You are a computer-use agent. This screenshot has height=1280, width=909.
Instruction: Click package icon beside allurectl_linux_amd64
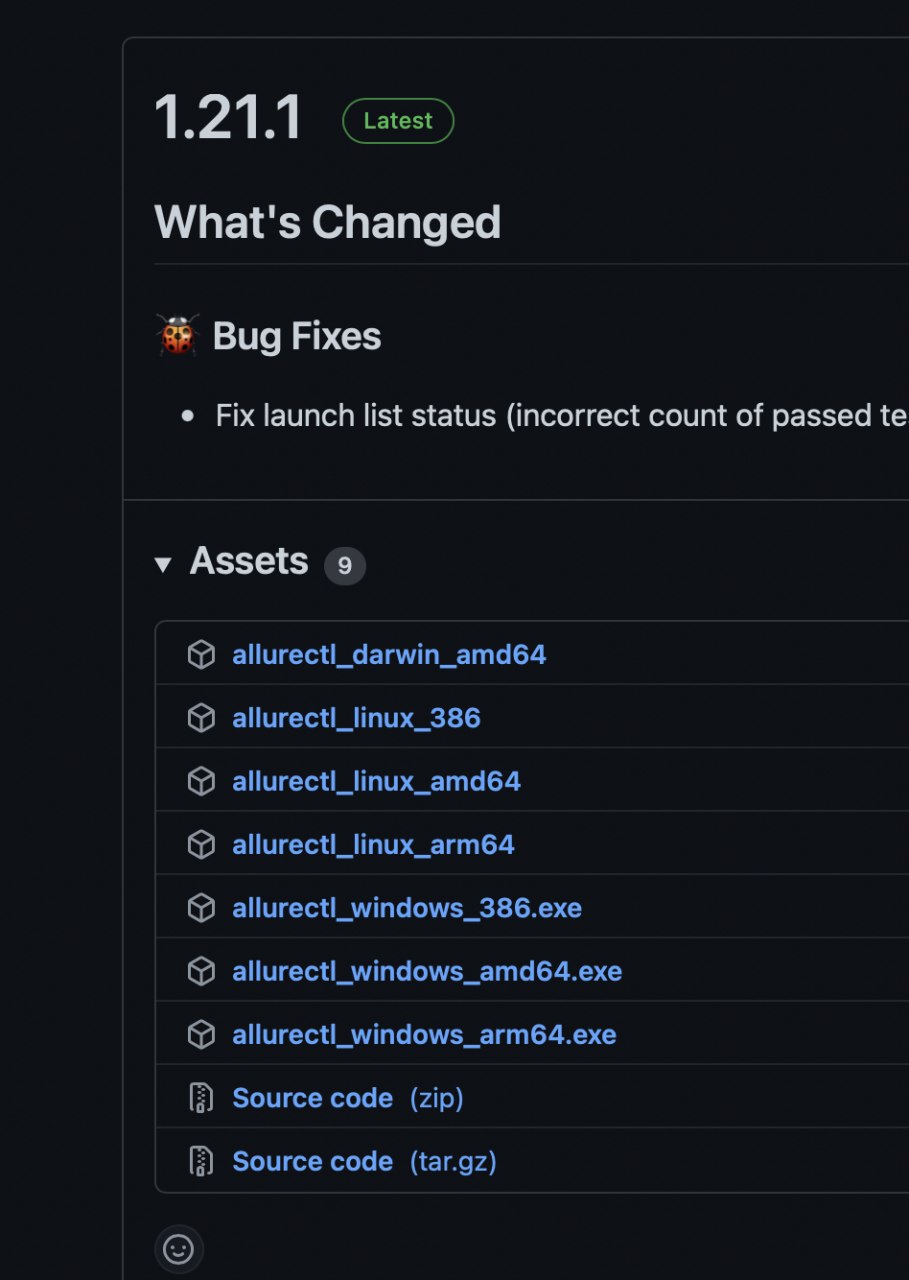[x=201, y=781]
